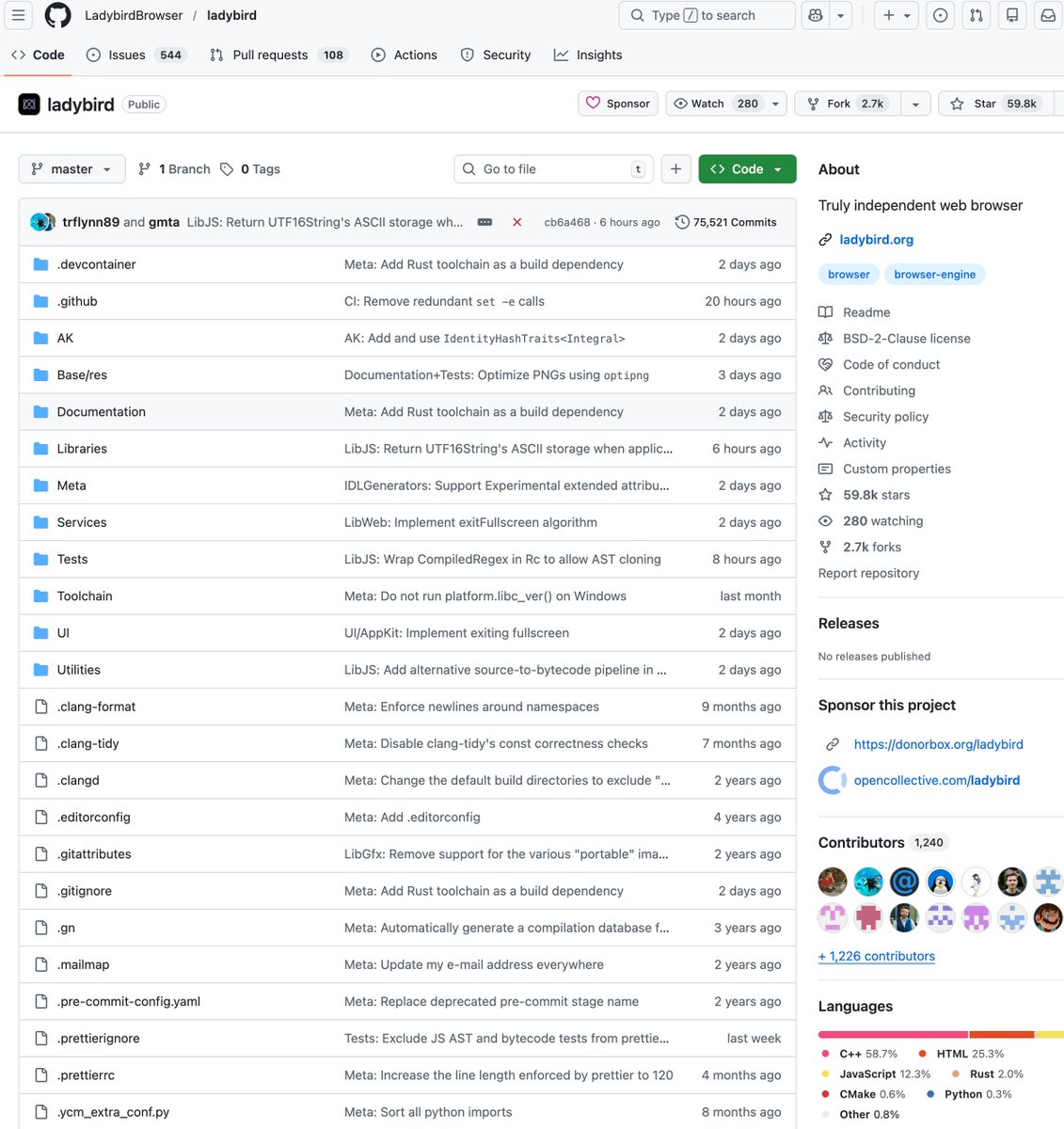Screen dimensions: 1064x1129
Task: Expand the commit message ellipsis icon
Action: pos(484,222)
